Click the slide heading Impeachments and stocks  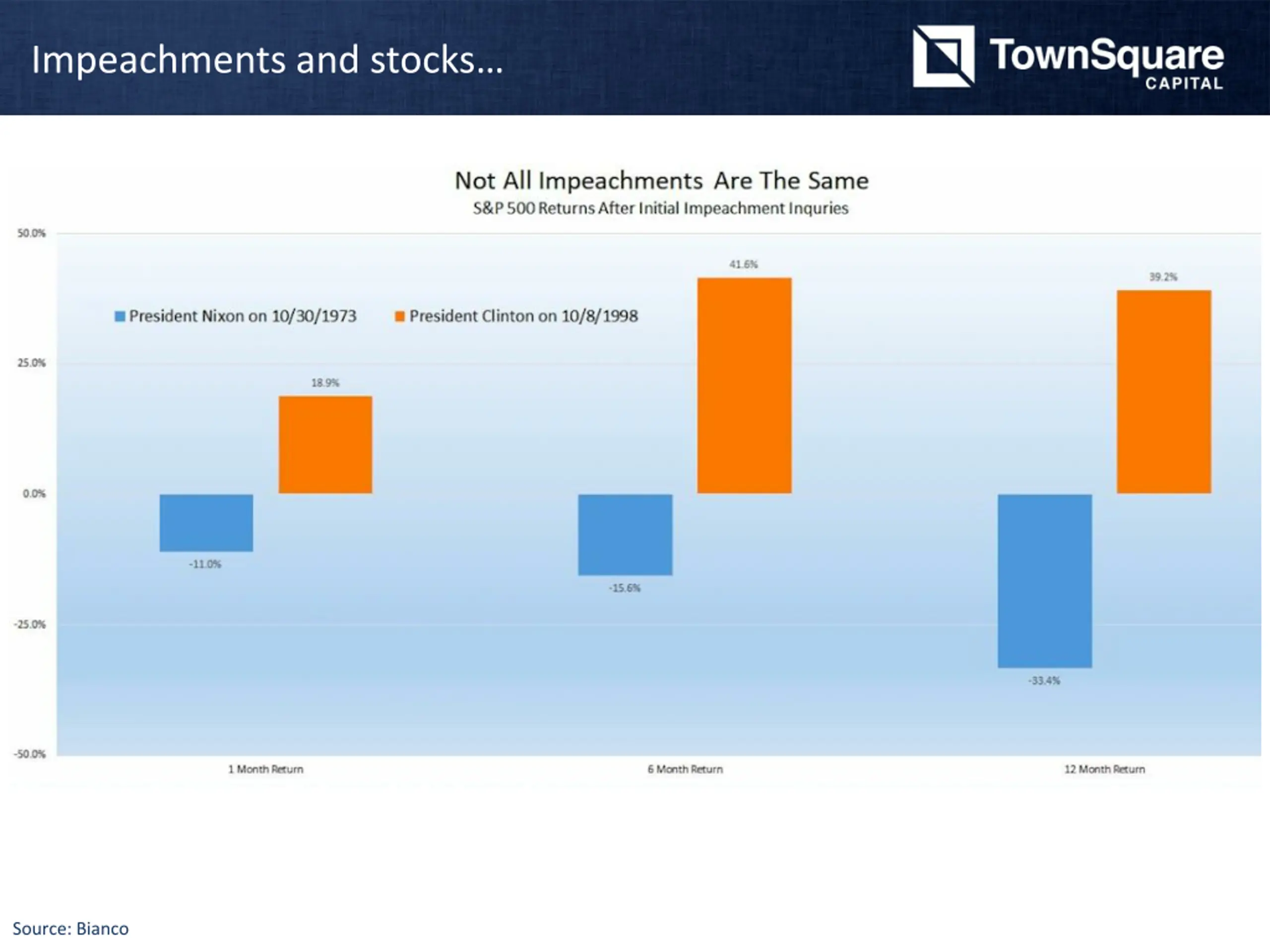click(x=267, y=59)
